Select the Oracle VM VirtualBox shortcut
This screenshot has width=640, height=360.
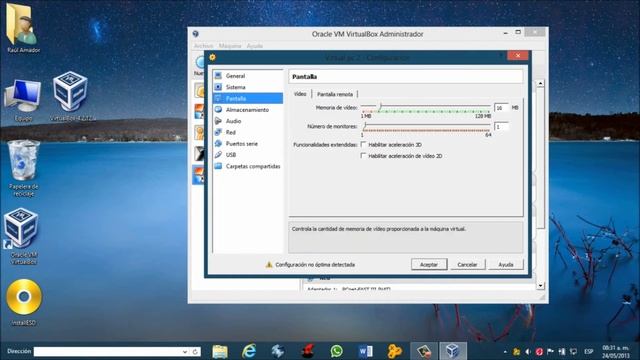coord(23,237)
